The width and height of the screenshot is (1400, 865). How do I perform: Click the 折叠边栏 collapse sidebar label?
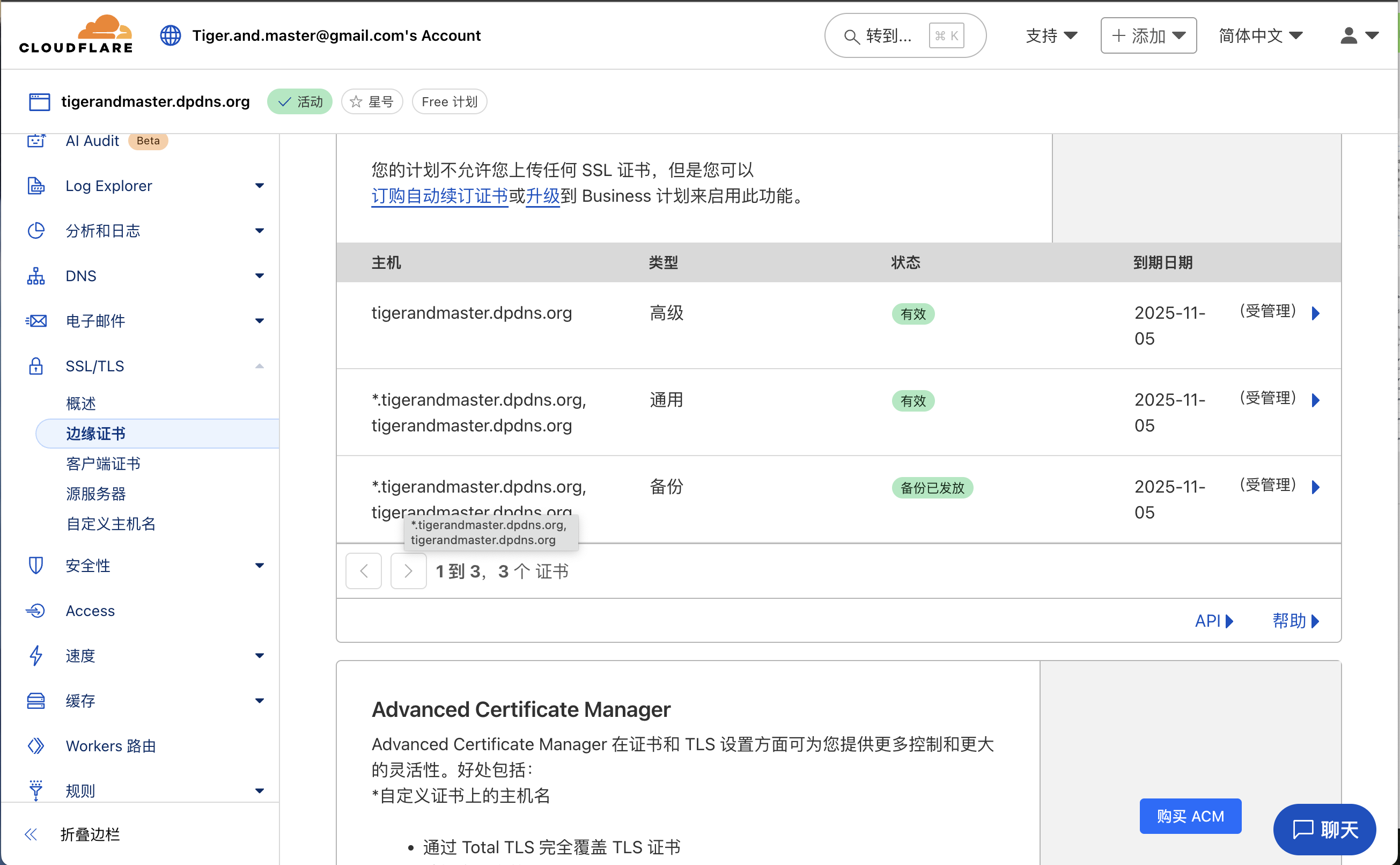[90, 834]
